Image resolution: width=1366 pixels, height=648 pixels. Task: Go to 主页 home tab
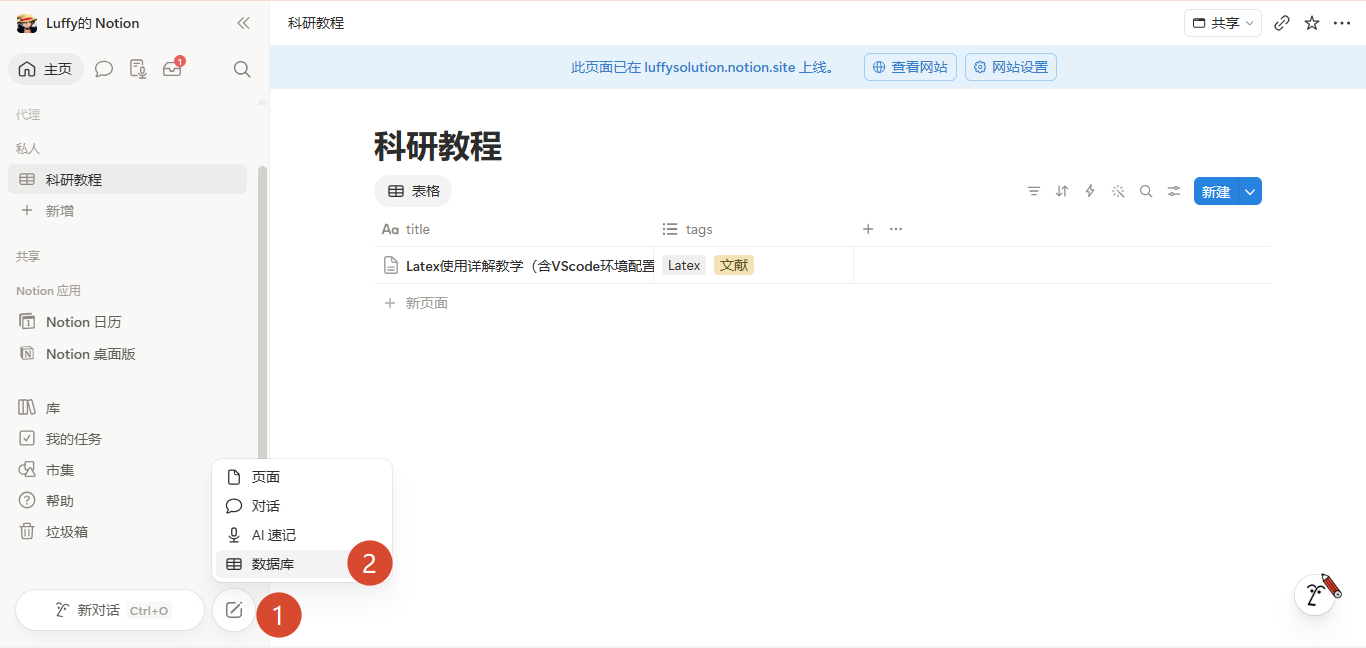coord(46,69)
